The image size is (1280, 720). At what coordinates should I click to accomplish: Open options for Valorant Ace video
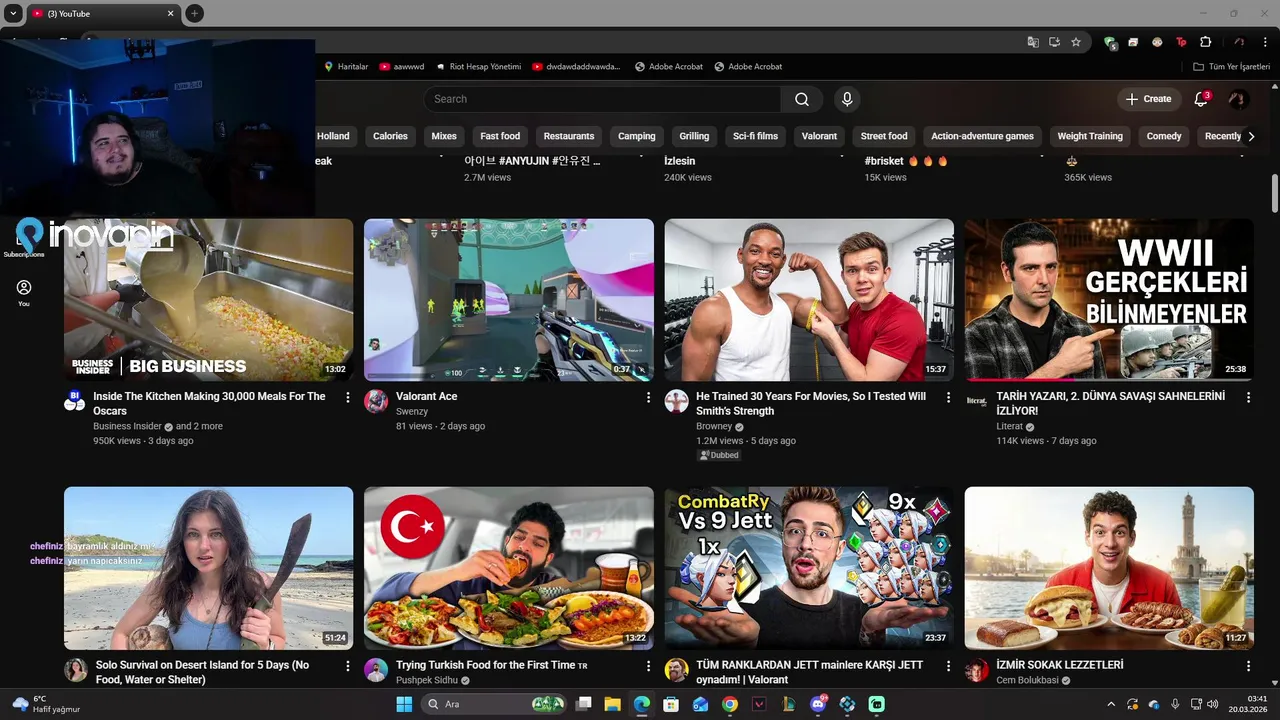648,397
